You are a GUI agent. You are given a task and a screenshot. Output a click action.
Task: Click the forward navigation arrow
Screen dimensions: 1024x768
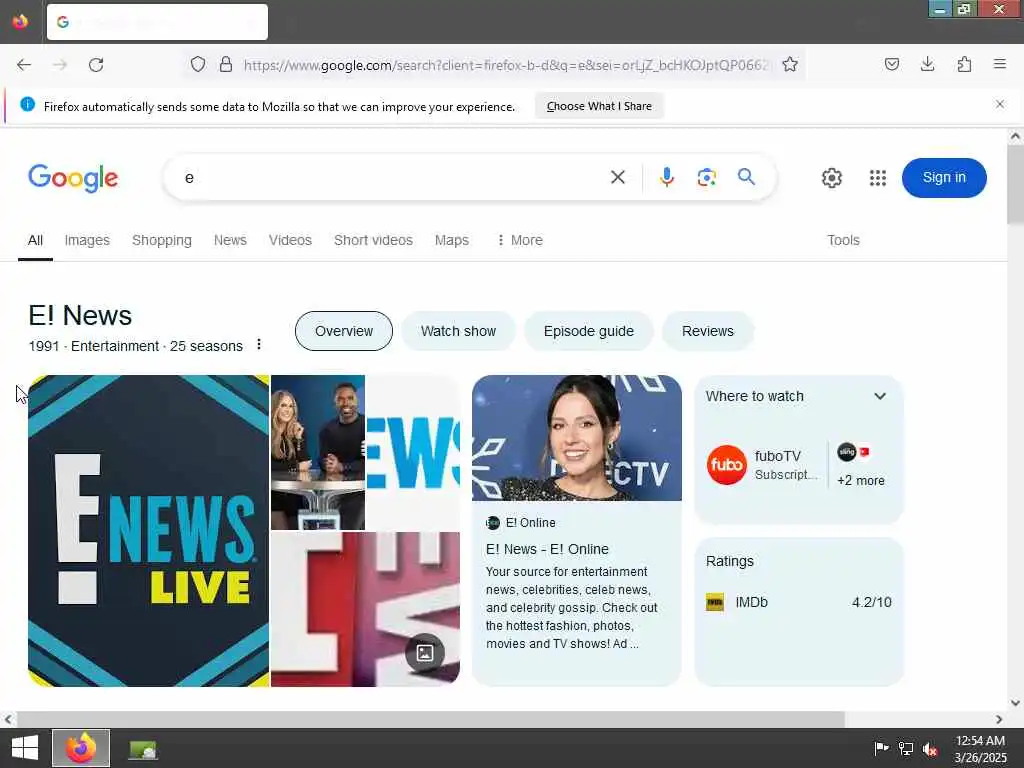click(60, 65)
